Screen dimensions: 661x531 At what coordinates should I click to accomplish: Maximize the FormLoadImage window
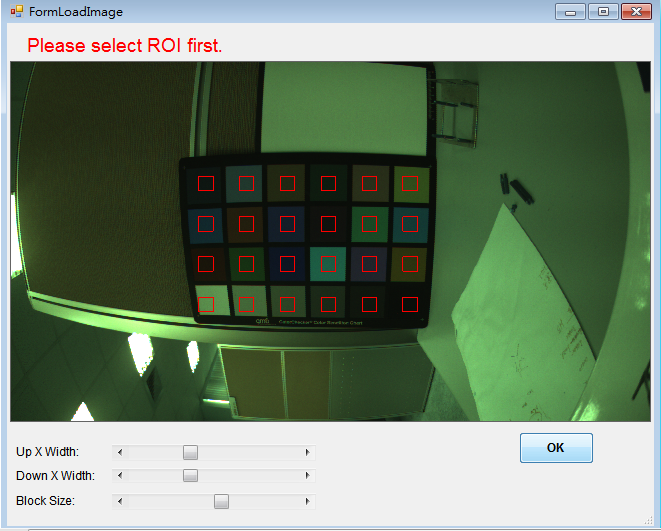602,12
